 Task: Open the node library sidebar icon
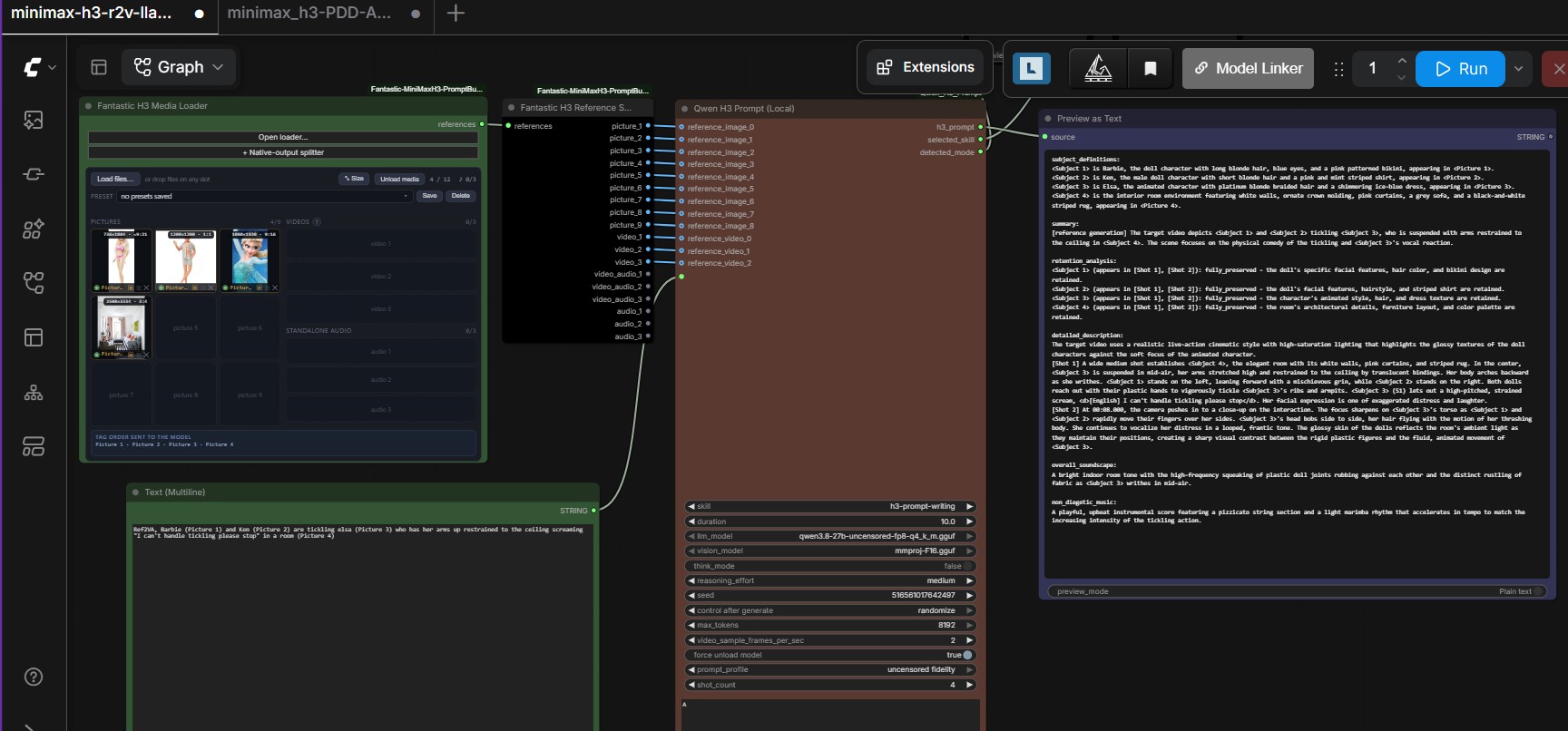tap(34, 174)
